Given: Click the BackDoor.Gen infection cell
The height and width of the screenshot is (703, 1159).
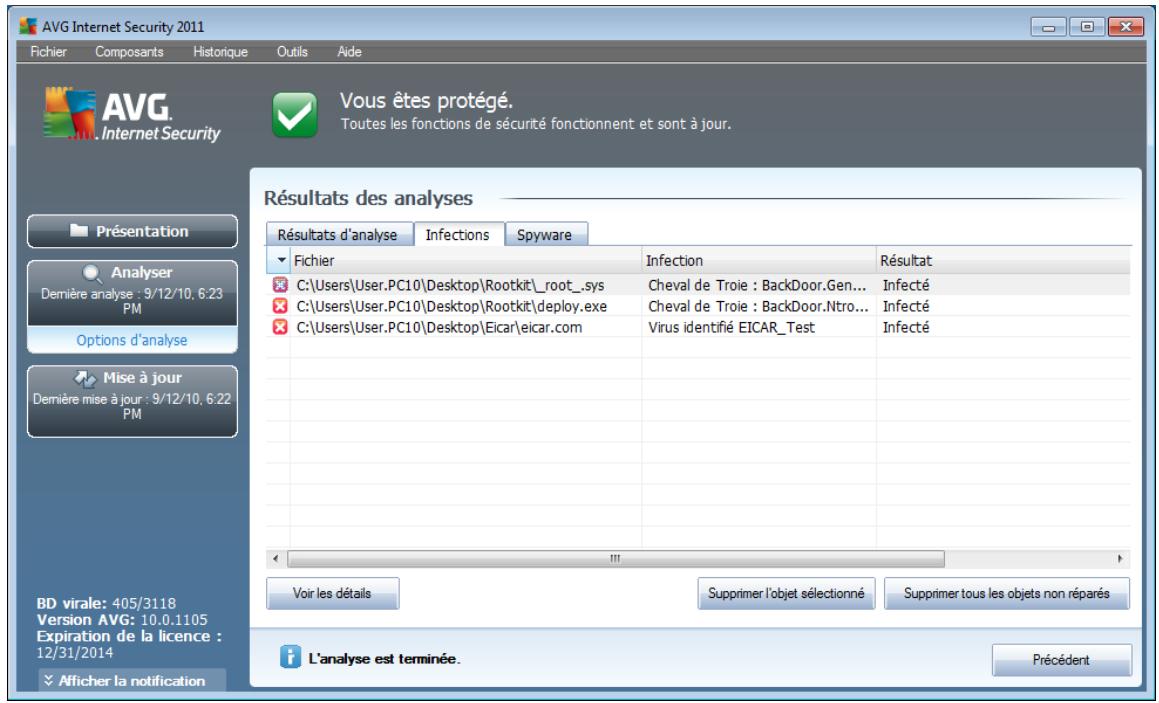Looking at the screenshot, I should click(757, 285).
